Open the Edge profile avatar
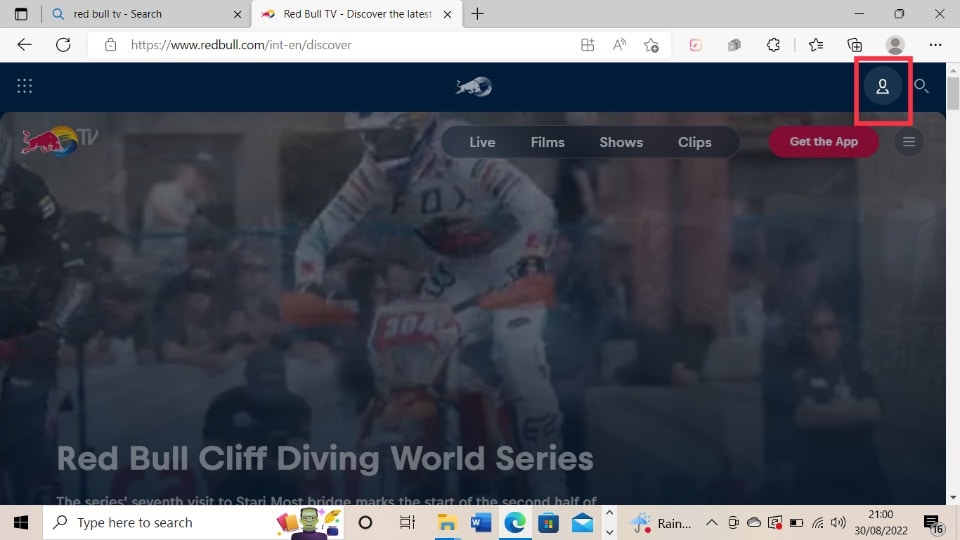This screenshot has width=960, height=540. (895, 45)
